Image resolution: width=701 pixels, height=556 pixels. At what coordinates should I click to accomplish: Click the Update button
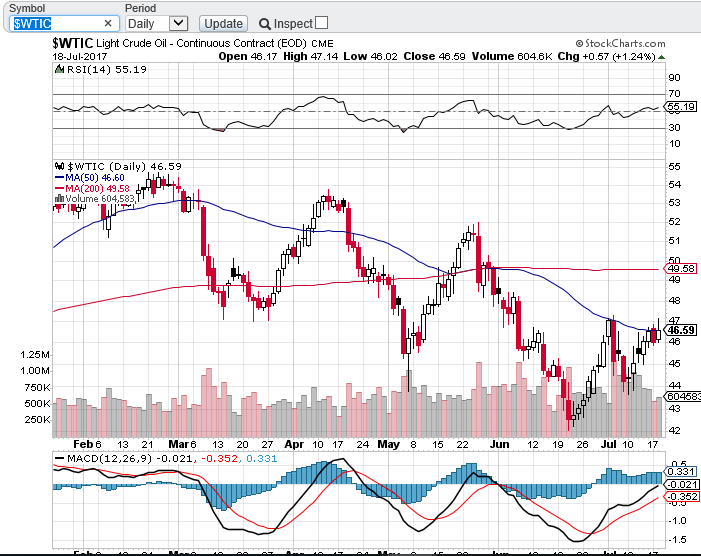click(223, 24)
